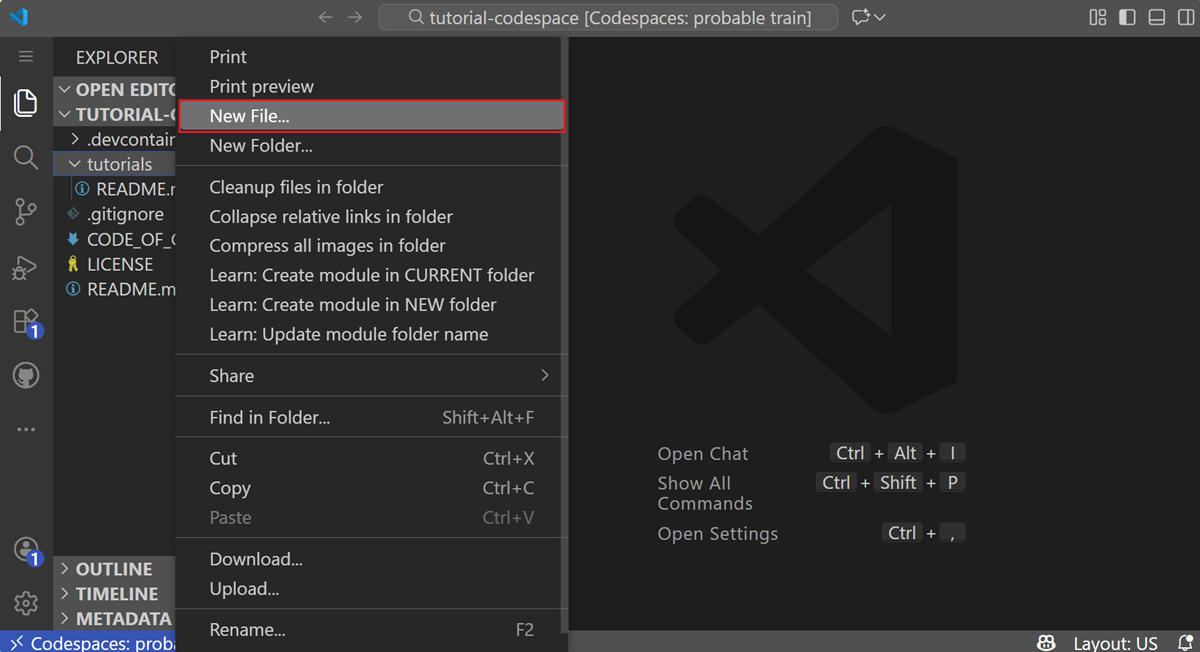Screen dimensions: 1200x652
Task: Open the Extensions view
Action: (26, 319)
